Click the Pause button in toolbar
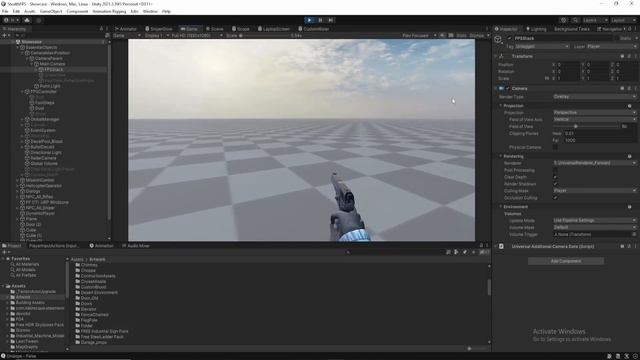Image resolution: width=640 pixels, height=360 pixels. tap(320, 20)
